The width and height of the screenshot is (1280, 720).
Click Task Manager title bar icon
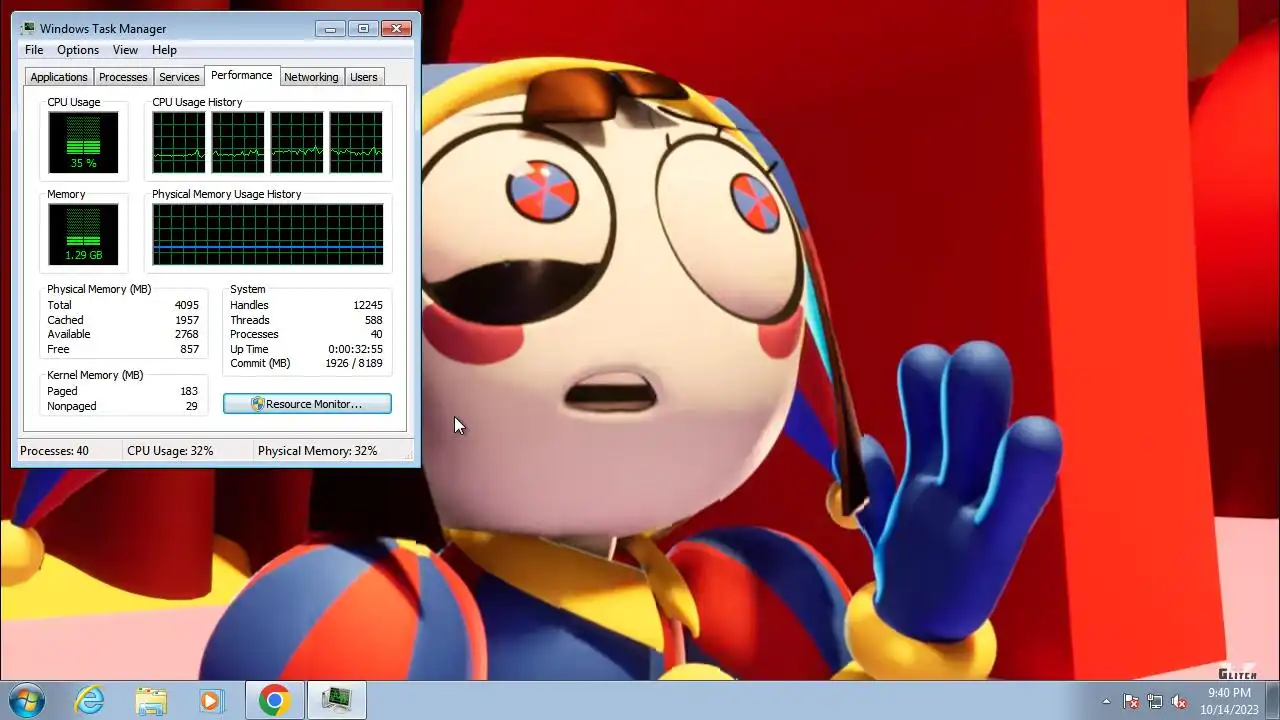(29, 28)
